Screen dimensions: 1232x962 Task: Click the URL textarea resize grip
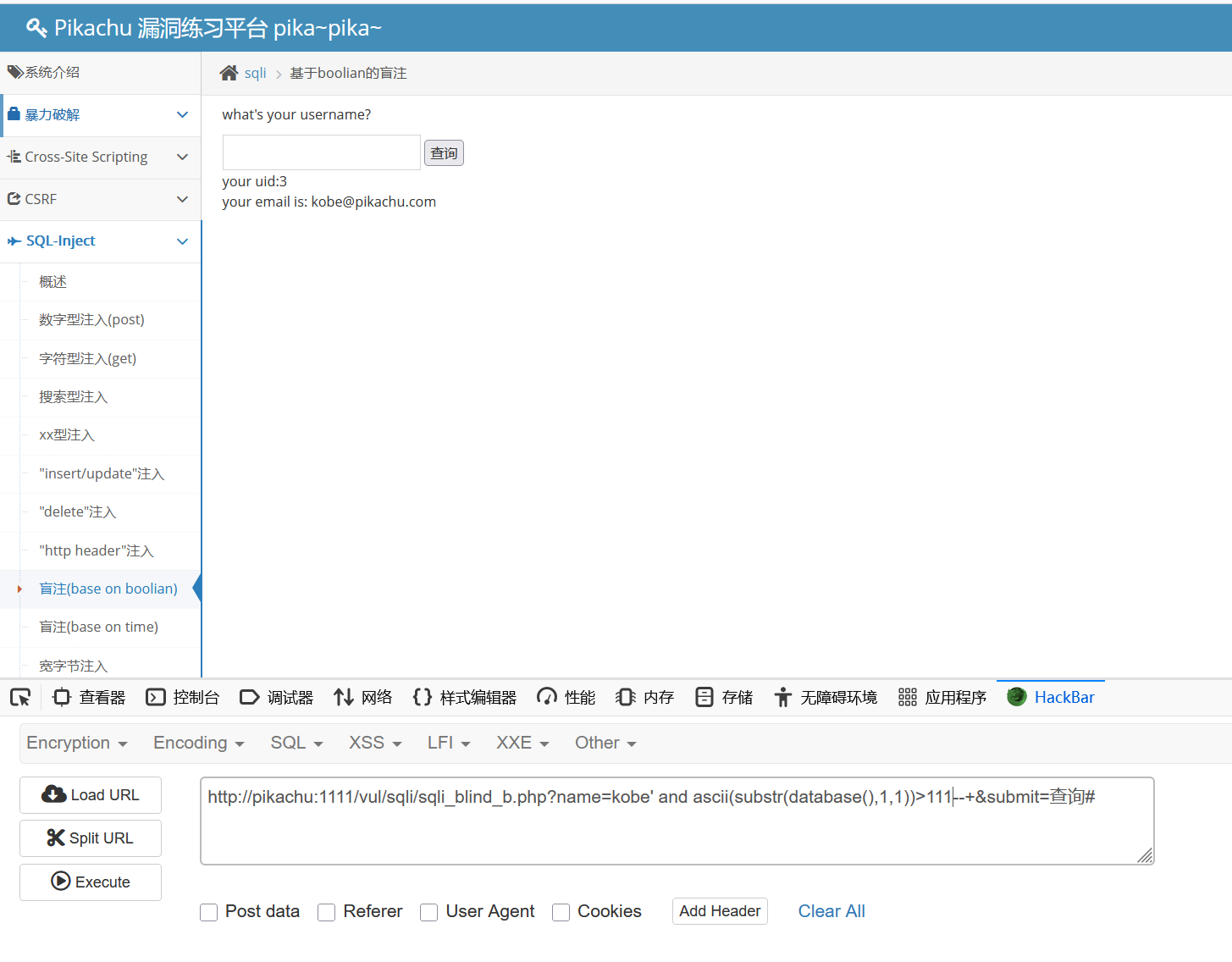click(1145, 855)
